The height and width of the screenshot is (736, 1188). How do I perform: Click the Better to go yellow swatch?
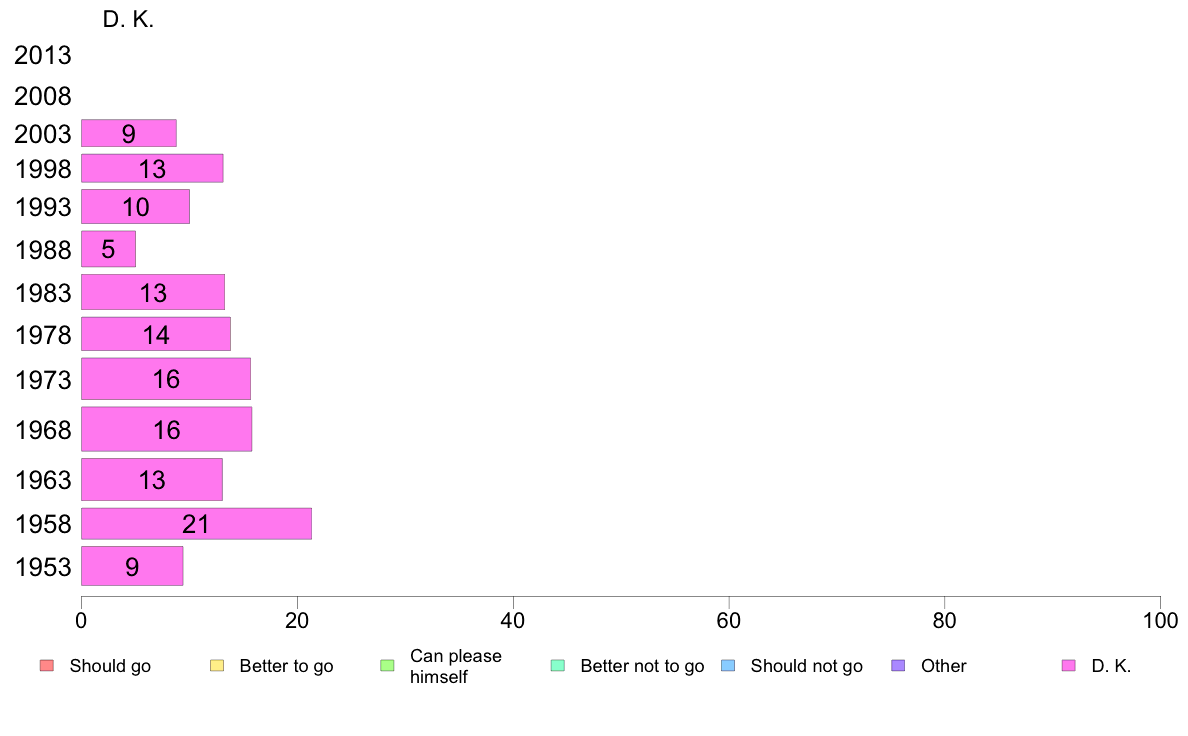point(217,666)
